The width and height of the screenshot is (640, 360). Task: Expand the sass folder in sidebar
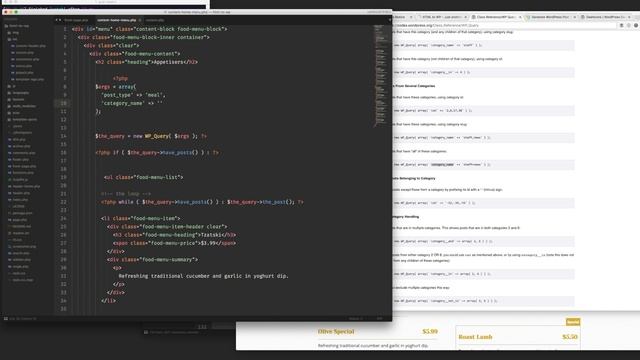[x=14, y=113]
